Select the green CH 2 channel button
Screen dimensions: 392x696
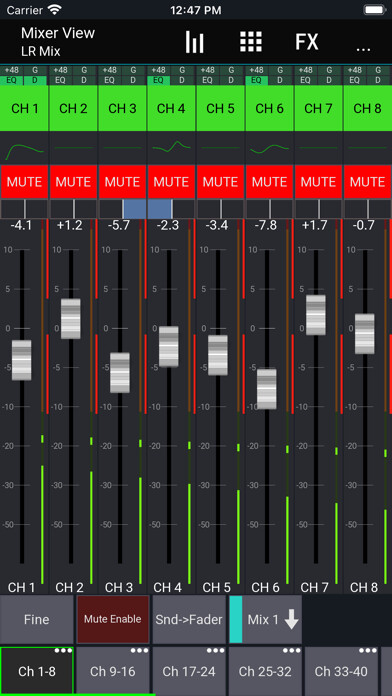point(73,108)
